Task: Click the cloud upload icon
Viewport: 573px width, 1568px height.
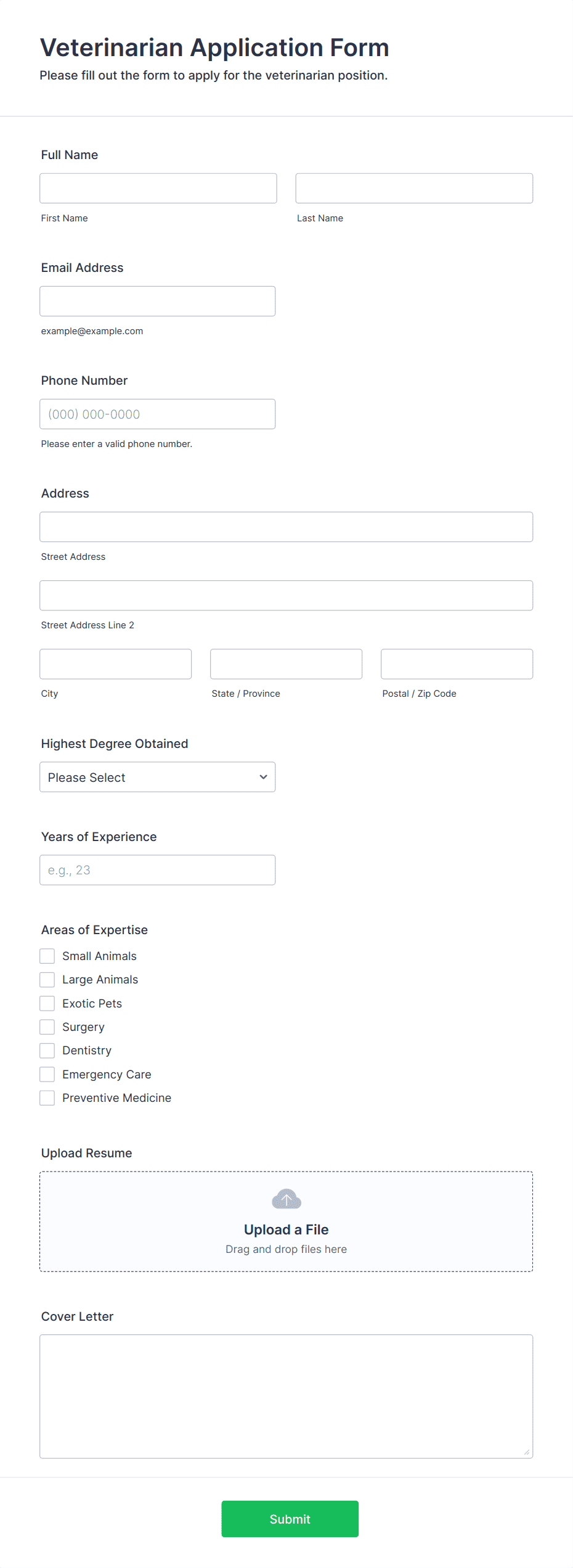Action: tap(286, 1199)
